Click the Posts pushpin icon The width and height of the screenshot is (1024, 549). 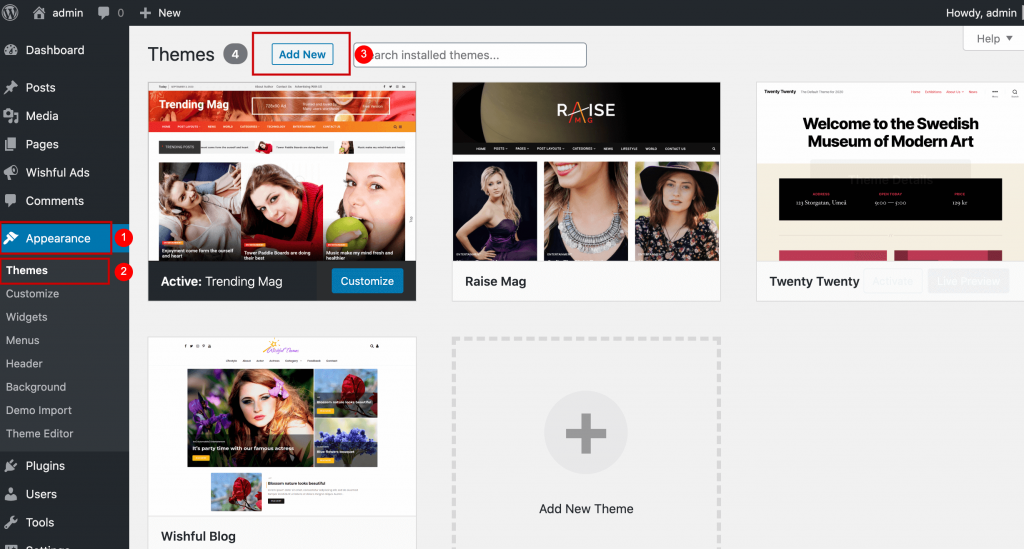tap(10, 87)
